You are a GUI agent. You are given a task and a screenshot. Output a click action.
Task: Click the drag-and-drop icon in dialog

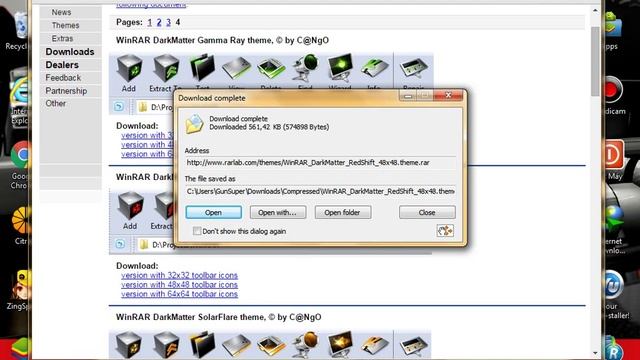tap(445, 231)
